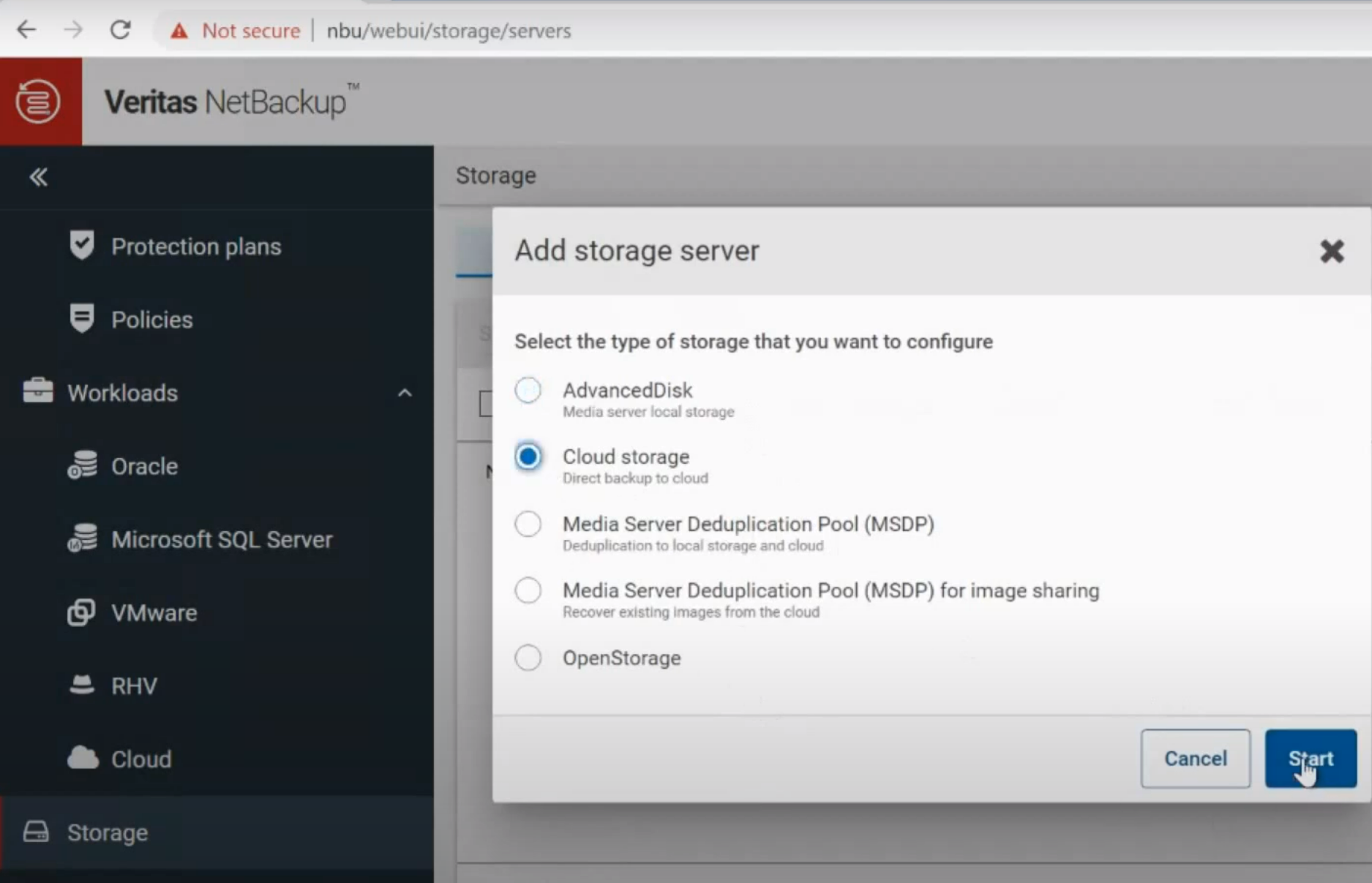The height and width of the screenshot is (883, 1372).
Task: Collapse the sidebar with double chevron
Action: tap(38, 176)
